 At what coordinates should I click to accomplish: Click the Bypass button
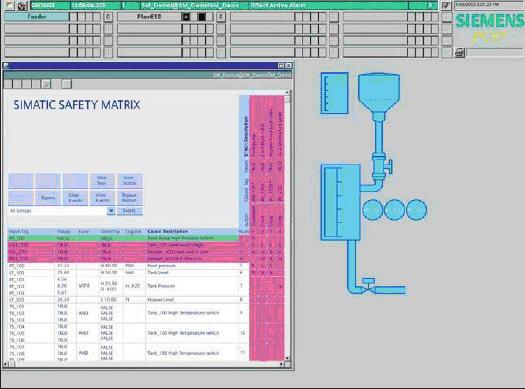click(48, 198)
